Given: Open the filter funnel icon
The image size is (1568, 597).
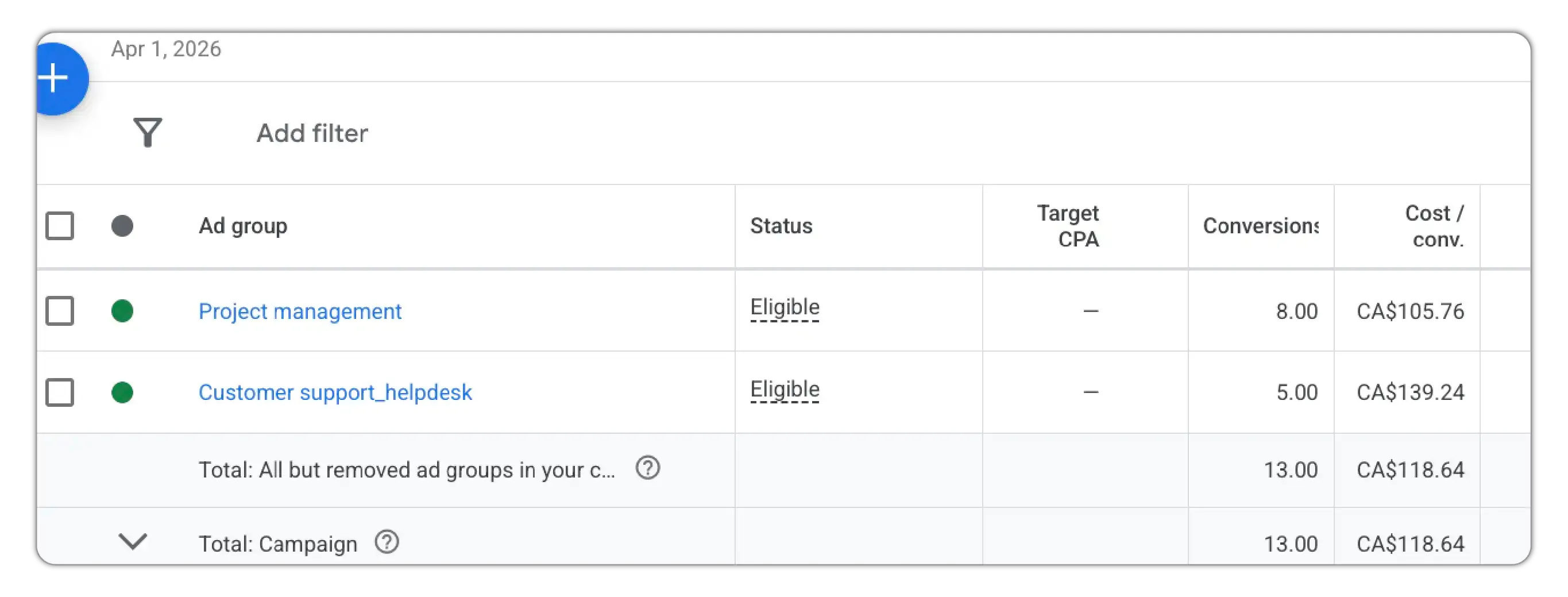Looking at the screenshot, I should click(148, 132).
